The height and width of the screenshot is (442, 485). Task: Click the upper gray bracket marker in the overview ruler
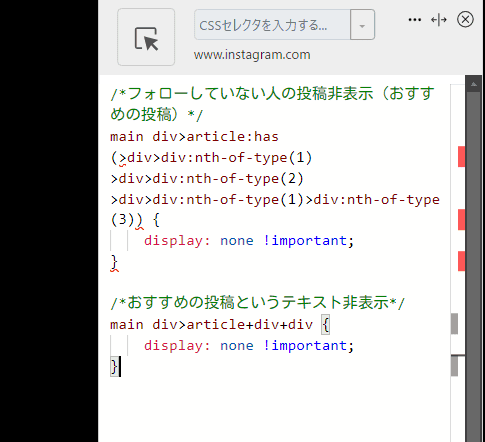click(454, 324)
